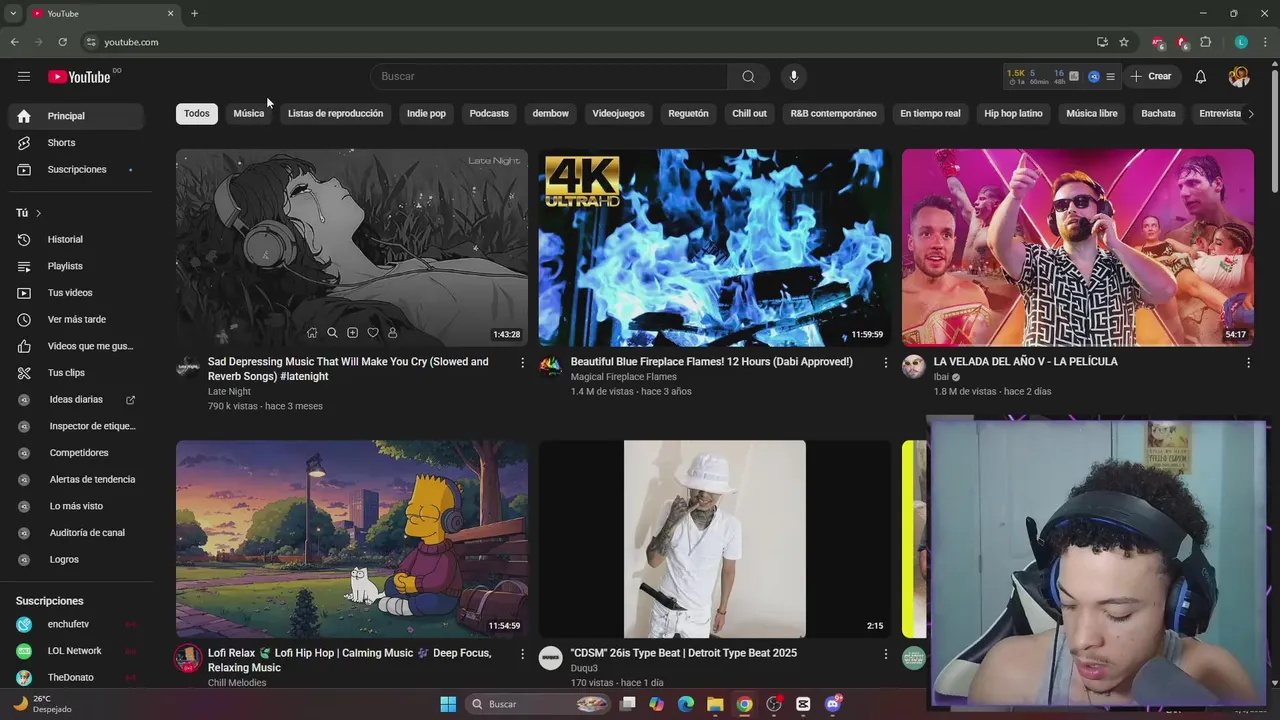Click the YouTube search input field
The width and height of the screenshot is (1280, 720).
(550, 76)
